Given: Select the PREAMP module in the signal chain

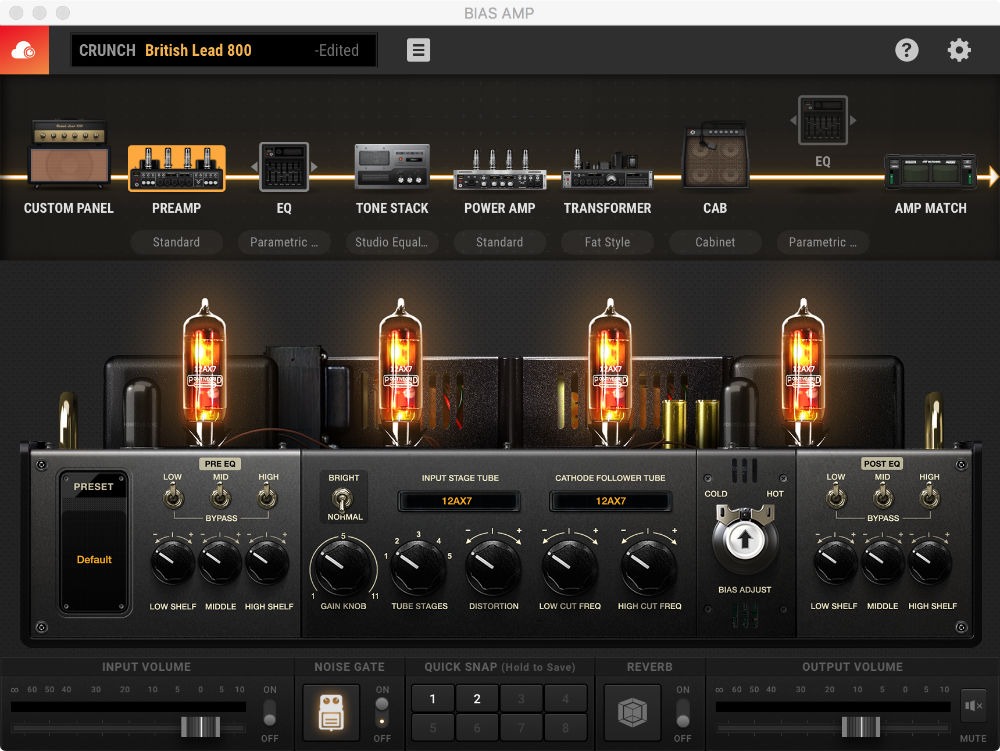Looking at the screenshot, I should tap(176, 168).
